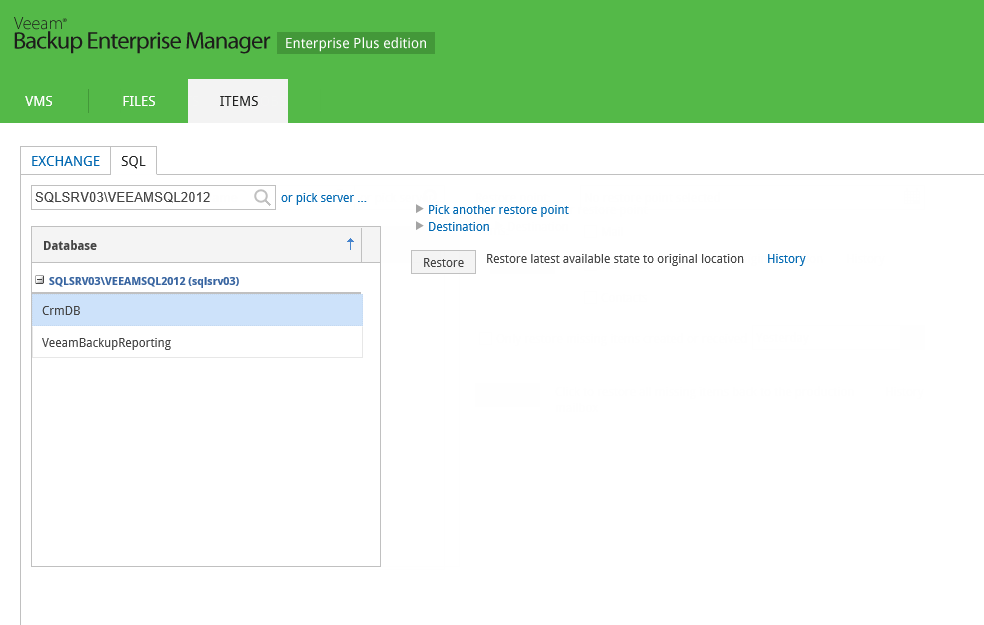Switch to the FILES tab

point(139,101)
